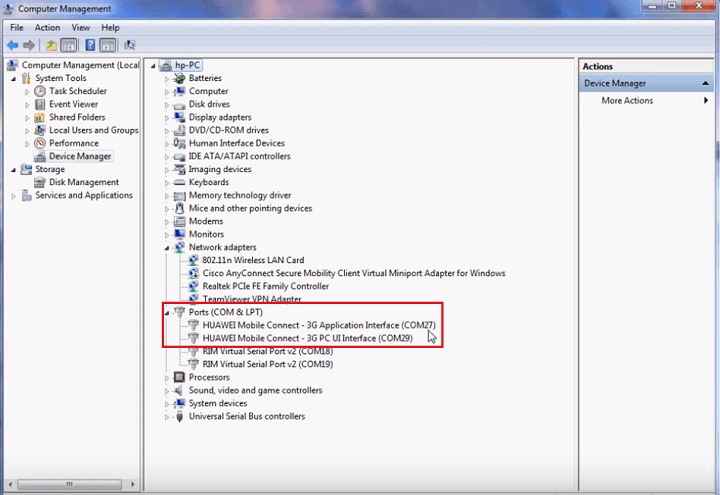This screenshot has width=720, height=495.
Task: Select Memory technology driver category
Action: [240, 195]
